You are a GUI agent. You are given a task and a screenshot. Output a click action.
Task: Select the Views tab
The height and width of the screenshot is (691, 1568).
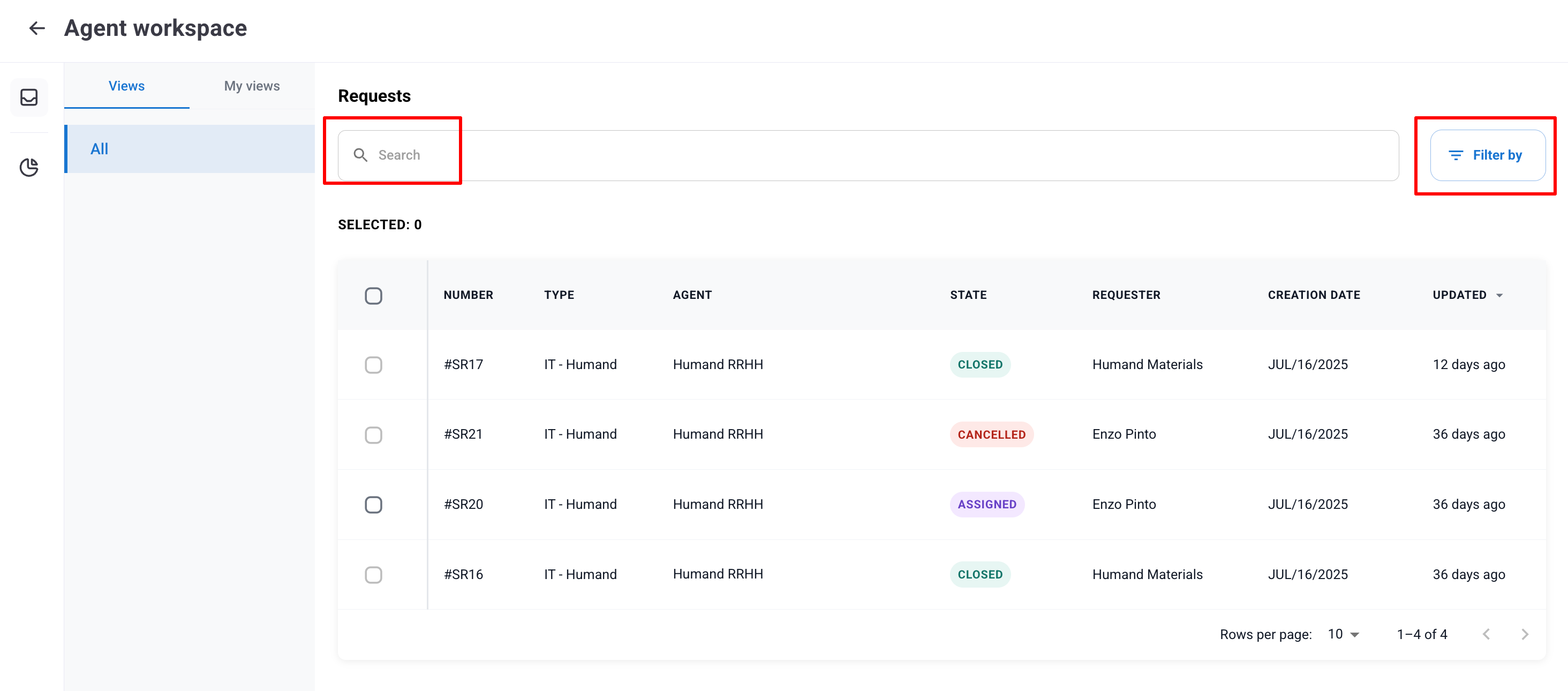point(126,86)
